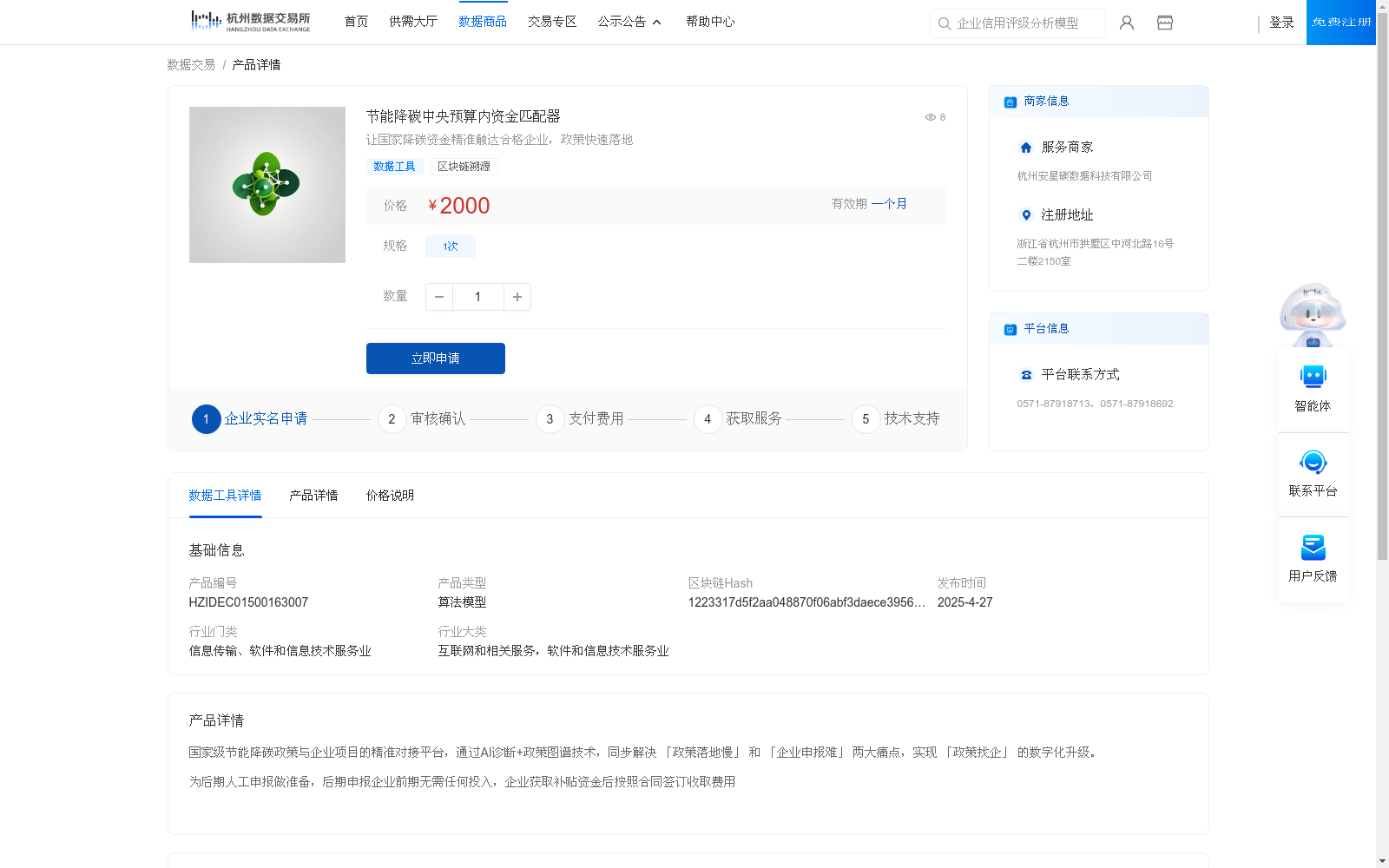This screenshot has width=1389, height=868.
Task: Click the 免费注册 button
Action: [x=1341, y=23]
